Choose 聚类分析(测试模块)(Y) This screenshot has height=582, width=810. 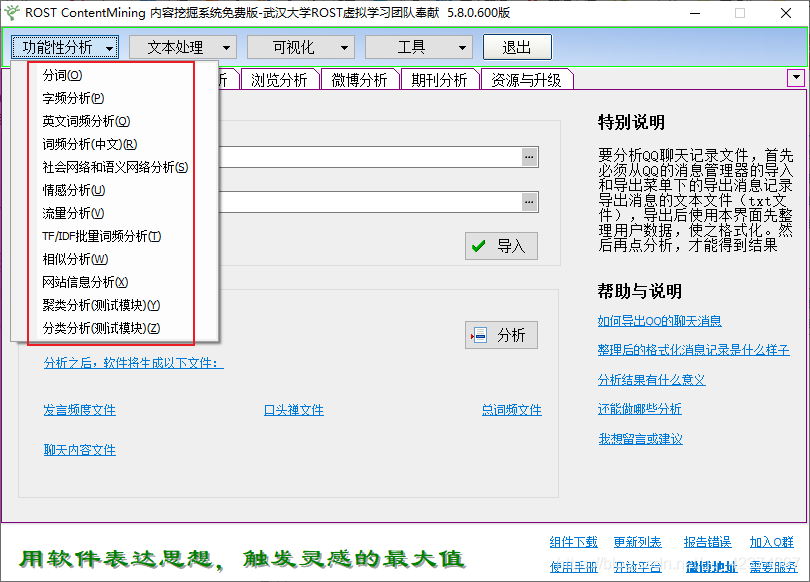point(101,305)
